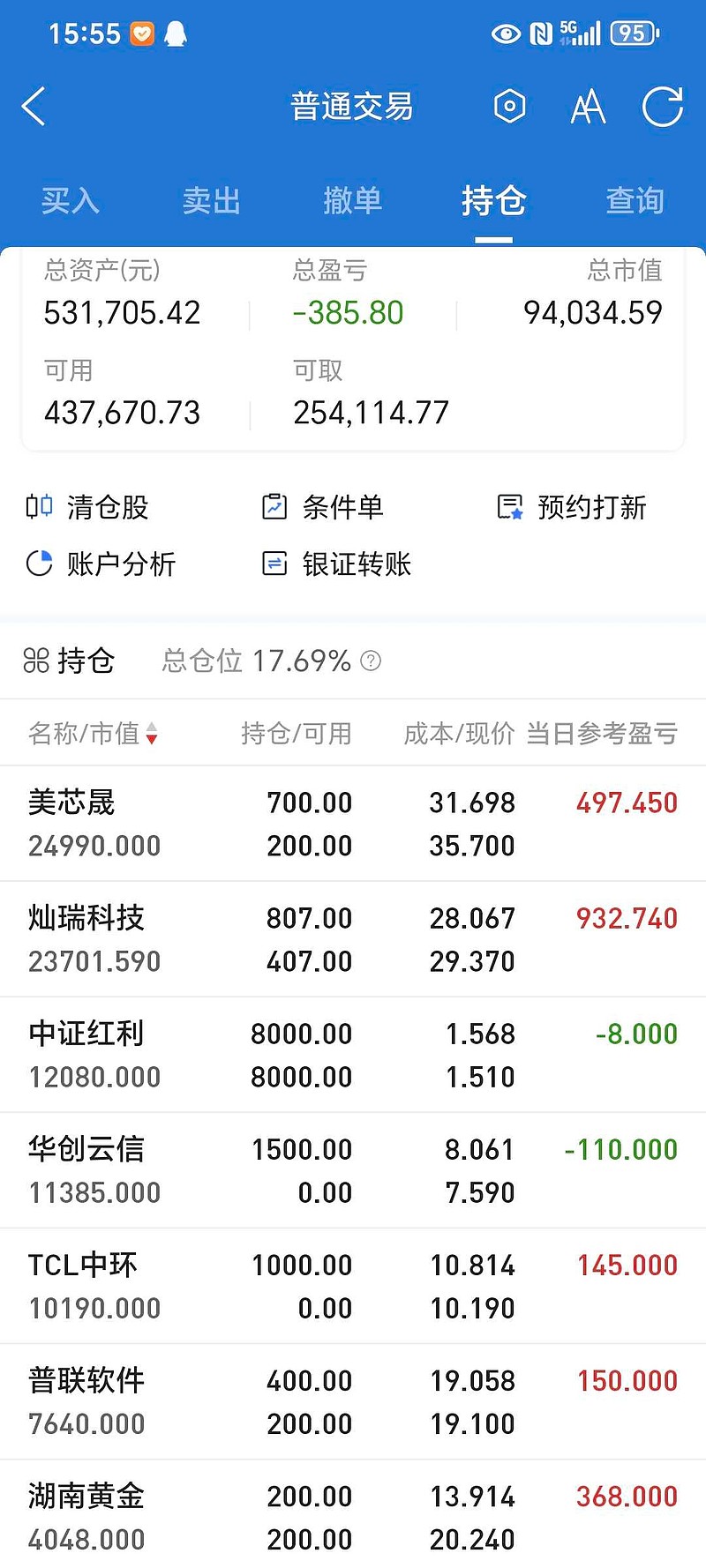Open the 普联软件 holding row
Image resolution: width=706 pixels, height=1568 pixels.
pyautogui.click(x=353, y=1401)
